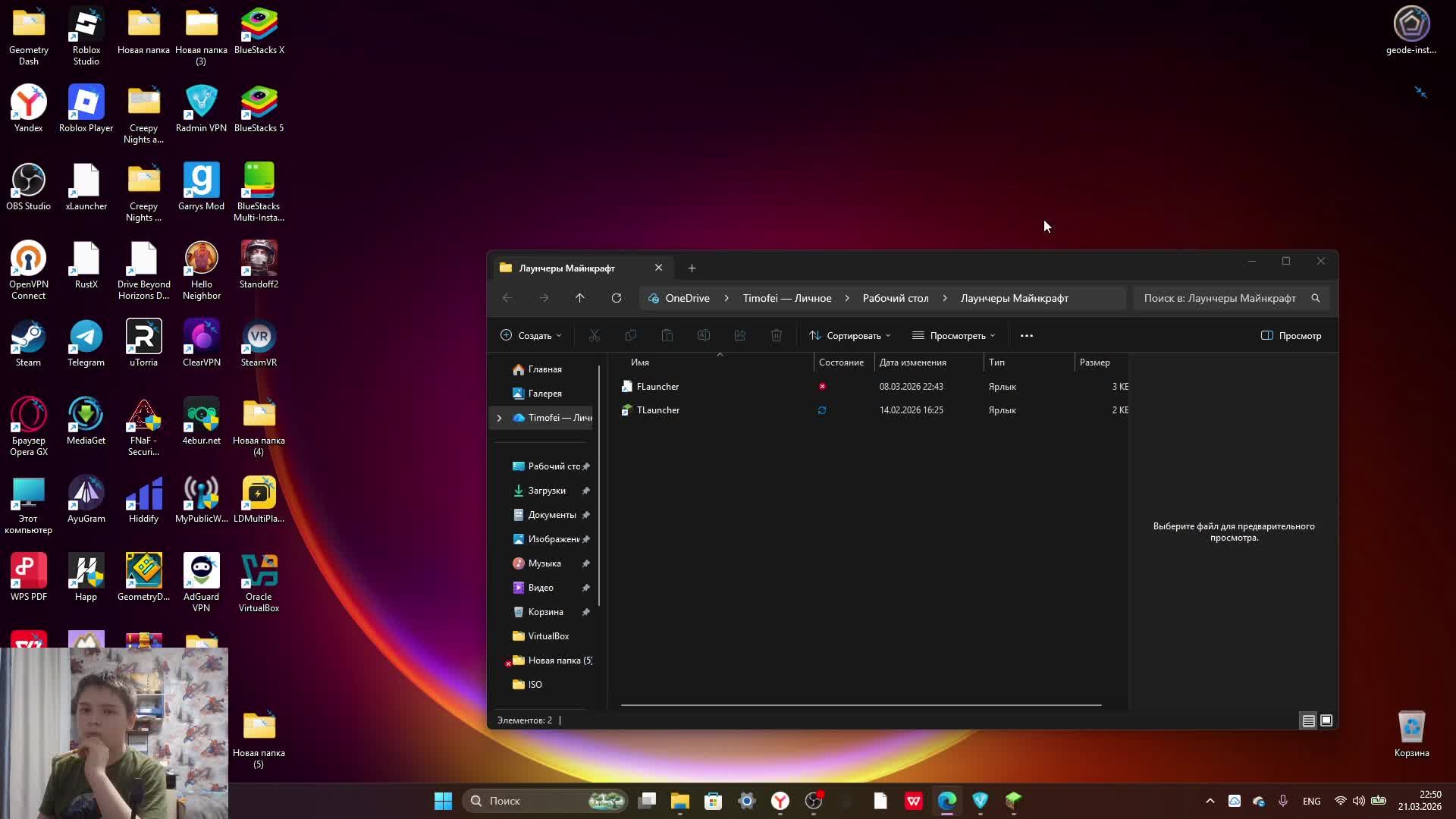Open the Microsoft Edge taskbar icon
This screenshot has height=819, width=1456.
(947, 801)
